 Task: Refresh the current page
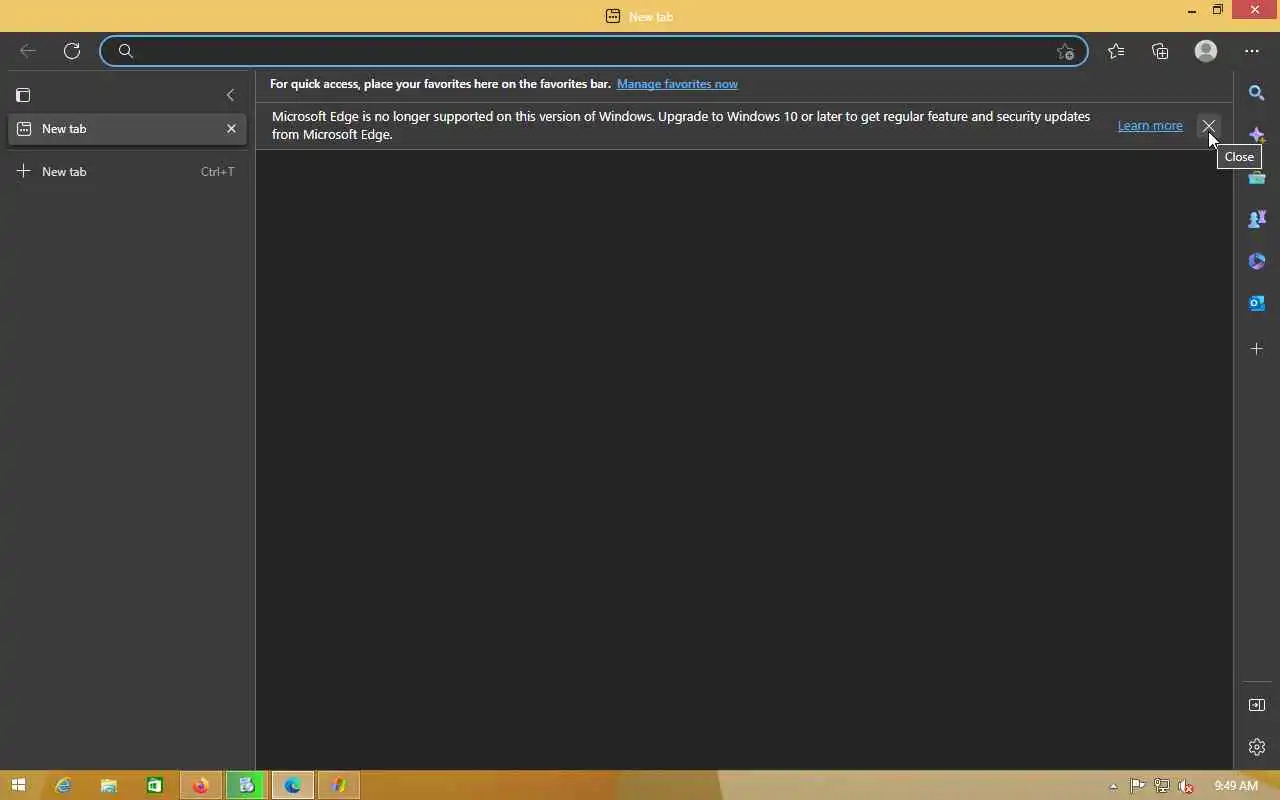coord(72,51)
